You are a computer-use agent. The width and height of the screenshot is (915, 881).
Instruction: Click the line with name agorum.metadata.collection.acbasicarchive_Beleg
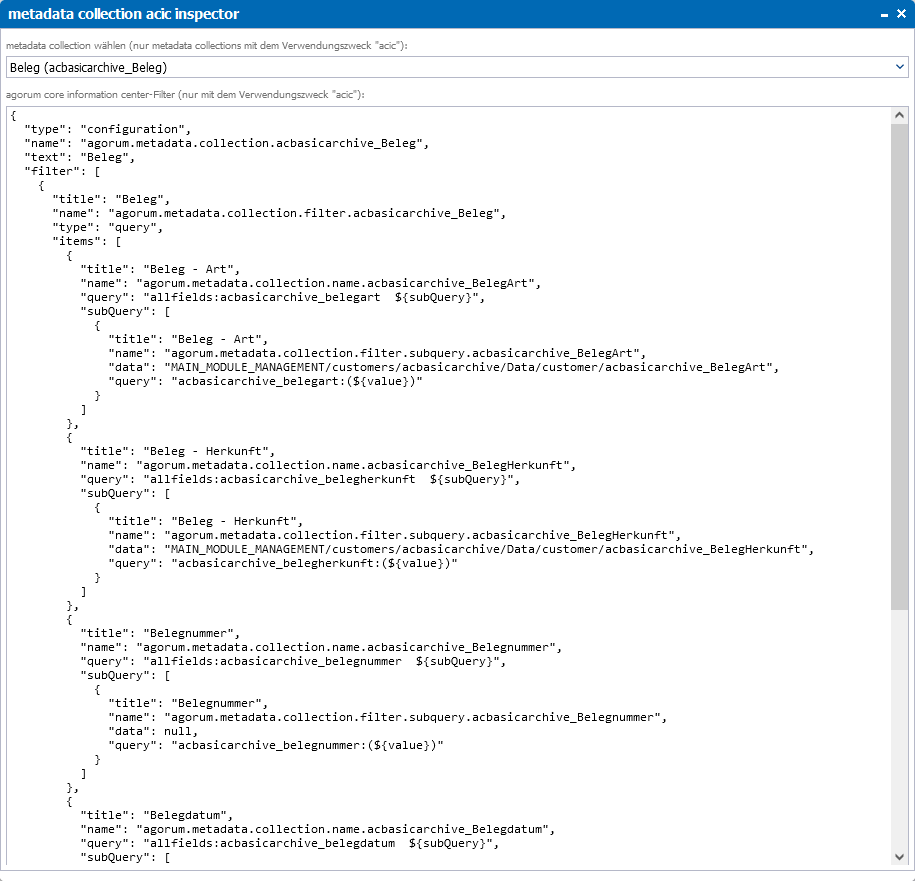click(226, 143)
